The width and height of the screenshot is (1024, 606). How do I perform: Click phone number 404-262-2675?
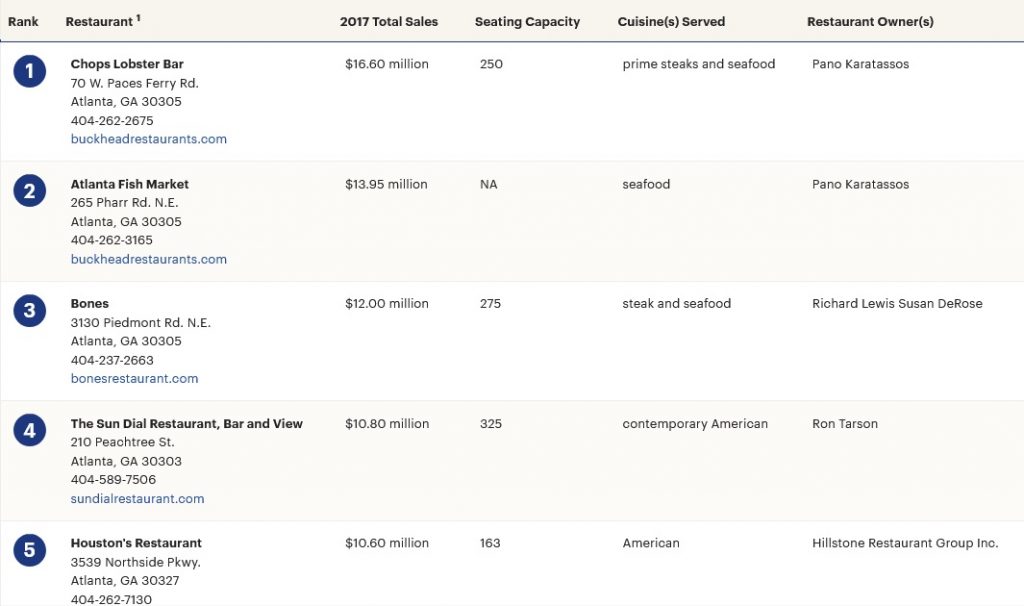pyautogui.click(x=112, y=121)
